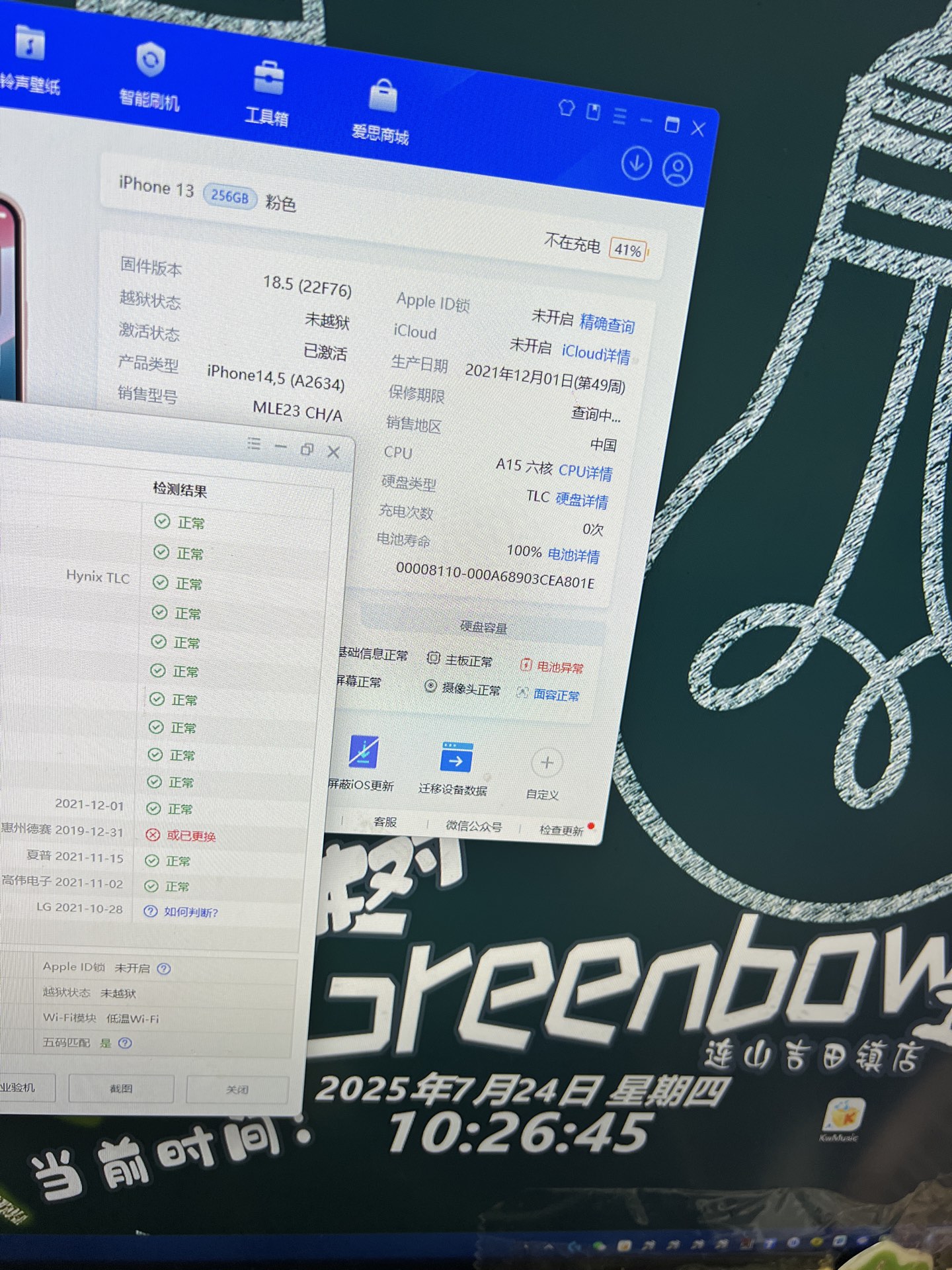This screenshot has width=952, height=1270.
Task: Click the 主板正常 motherboard status
Action: tap(460, 660)
